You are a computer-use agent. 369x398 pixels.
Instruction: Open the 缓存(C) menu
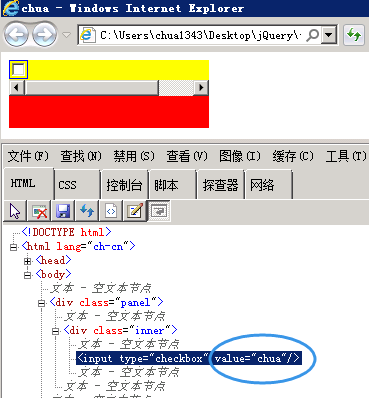tap(293, 156)
